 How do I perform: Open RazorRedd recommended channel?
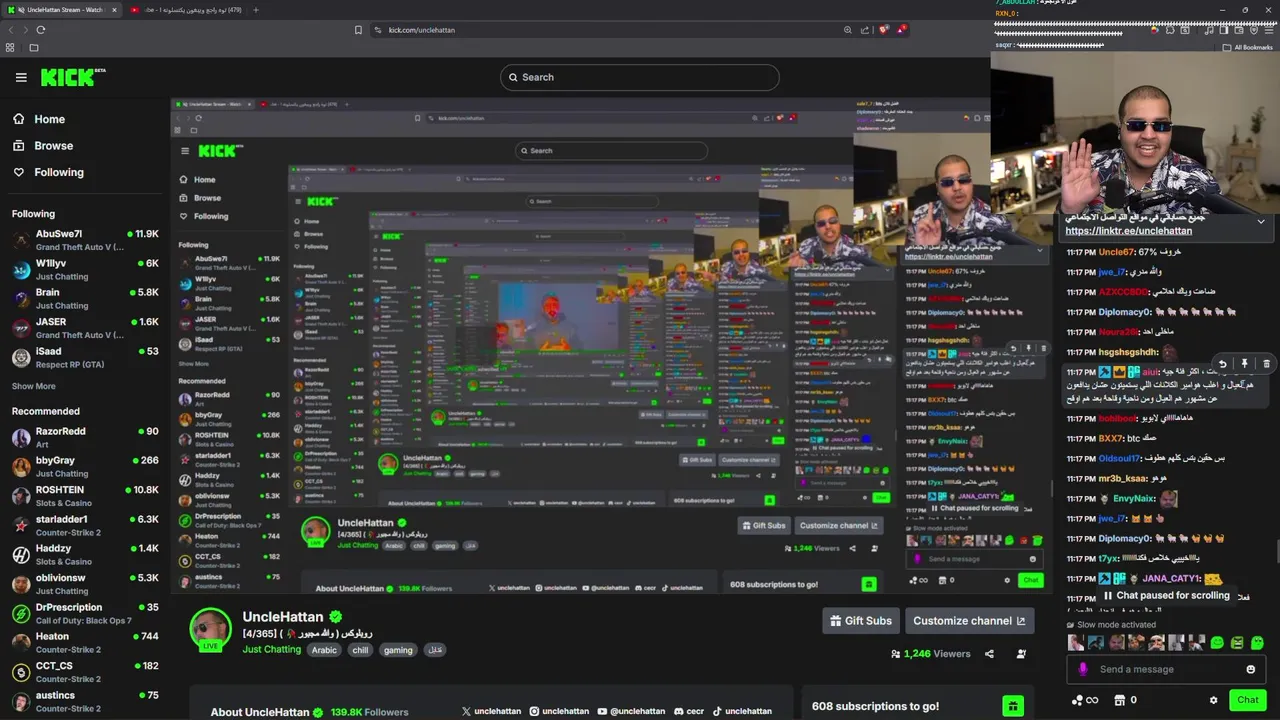pyautogui.click(x=85, y=437)
